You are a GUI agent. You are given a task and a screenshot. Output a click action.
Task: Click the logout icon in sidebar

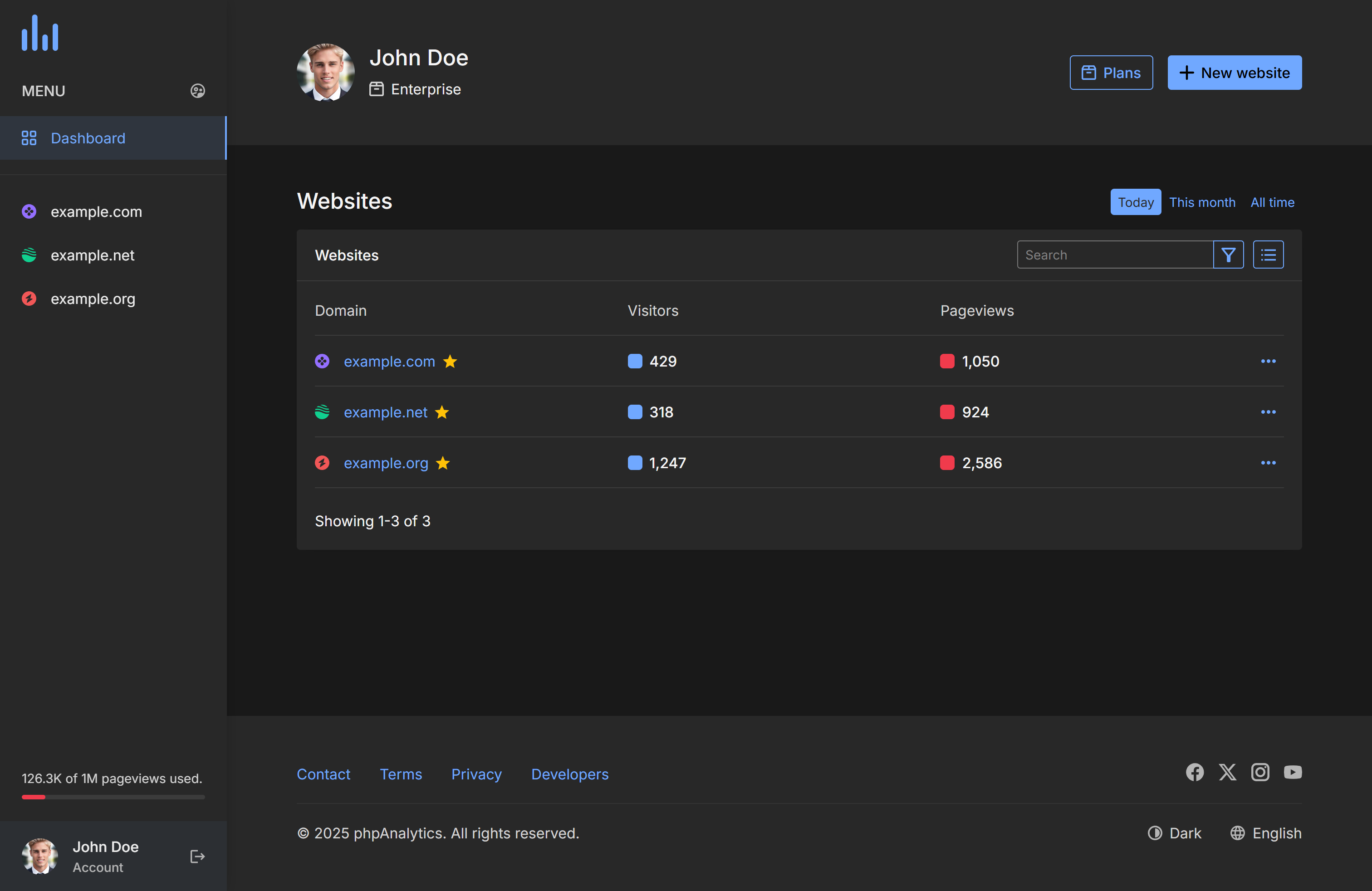coord(197,857)
